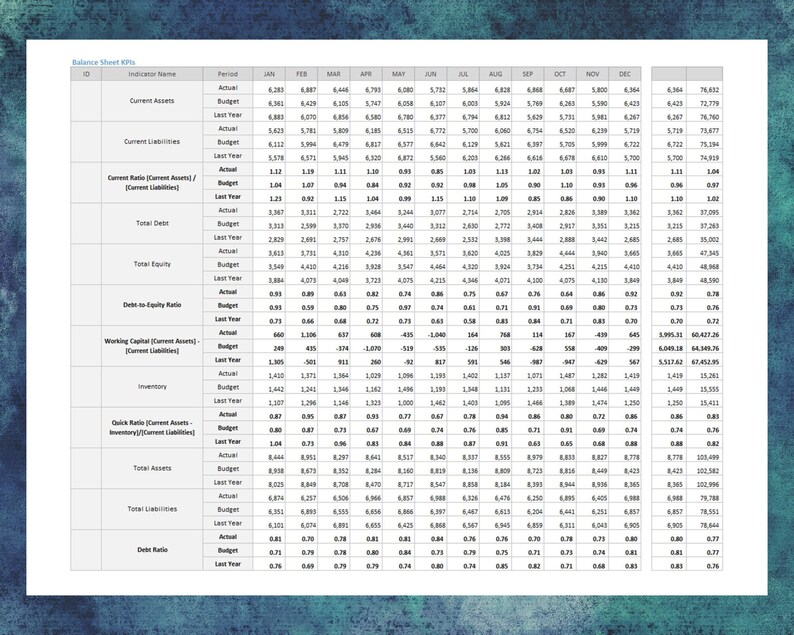This screenshot has height=635, width=794.
Task: Select the 'Working Capital' indicator cell
Action: [x=152, y=346]
